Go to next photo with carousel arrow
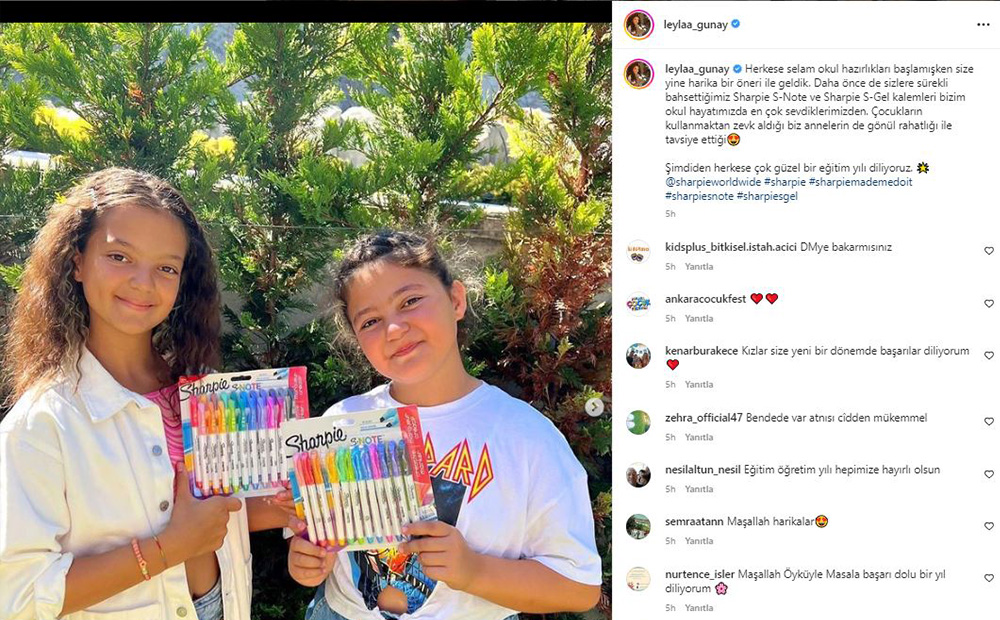The height and width of the screenshot is (620, 1000). 594,407
